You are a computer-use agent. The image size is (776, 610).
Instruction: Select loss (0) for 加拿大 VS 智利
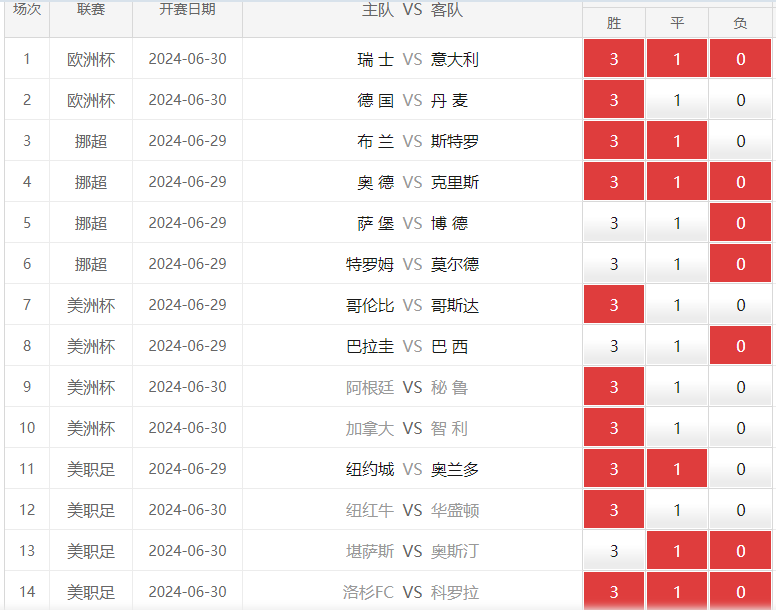(x=740, y=427)
